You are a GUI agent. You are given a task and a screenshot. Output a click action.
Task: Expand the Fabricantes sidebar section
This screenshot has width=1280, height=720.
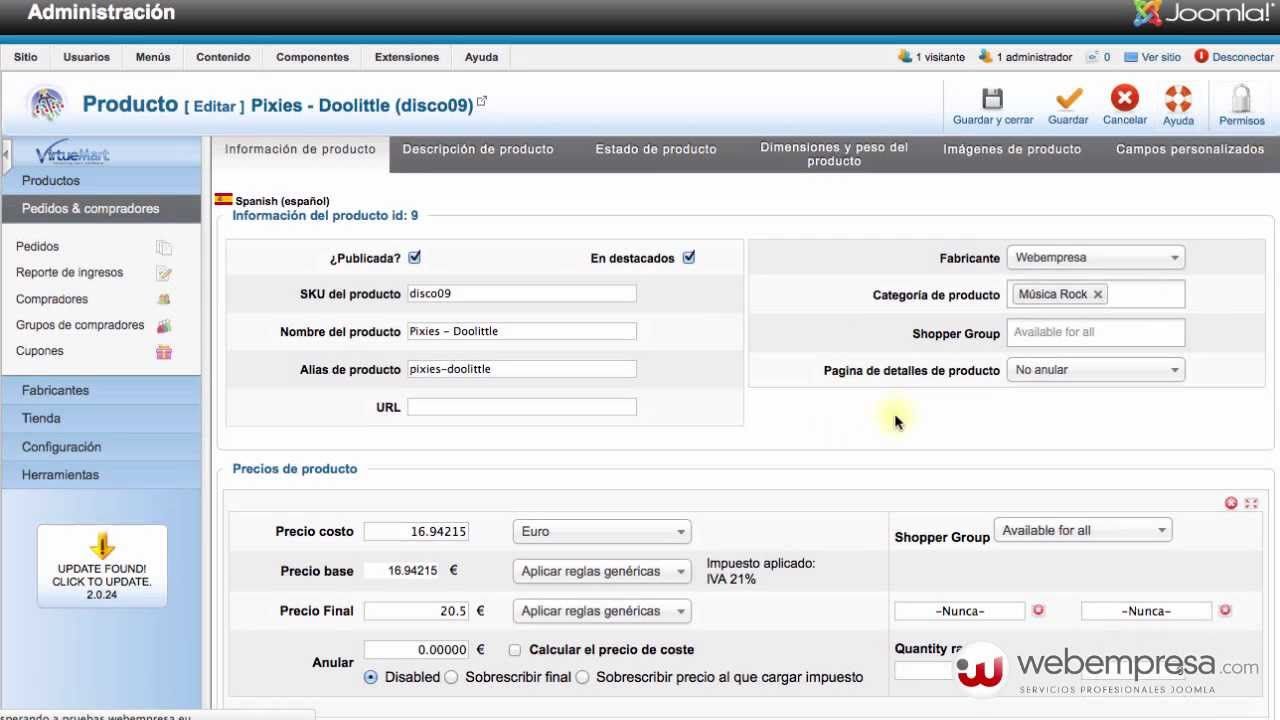[101, 390]
